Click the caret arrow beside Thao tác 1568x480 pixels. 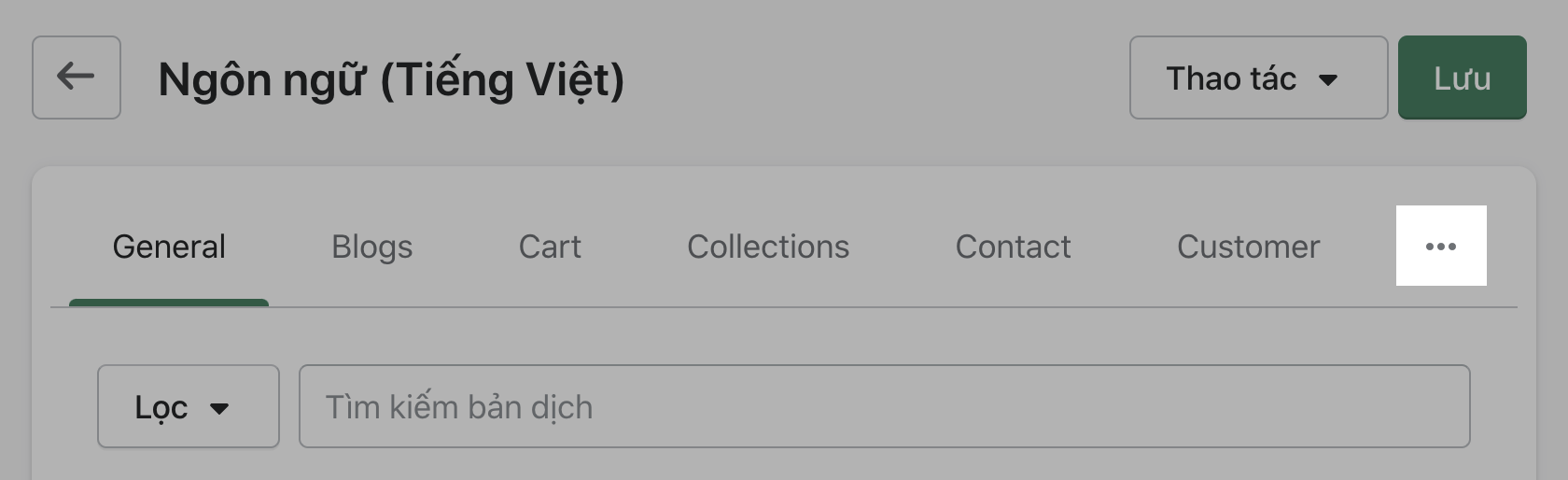(1328, 80)
